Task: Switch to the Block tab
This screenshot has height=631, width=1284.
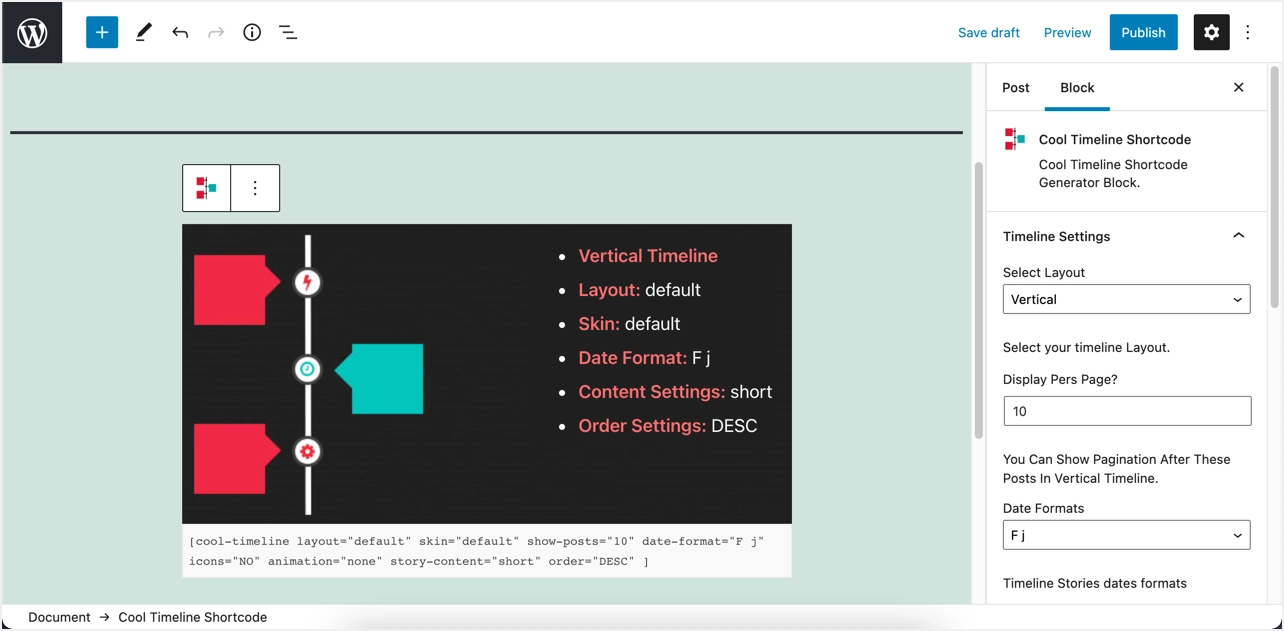Action: (1077, 87)
